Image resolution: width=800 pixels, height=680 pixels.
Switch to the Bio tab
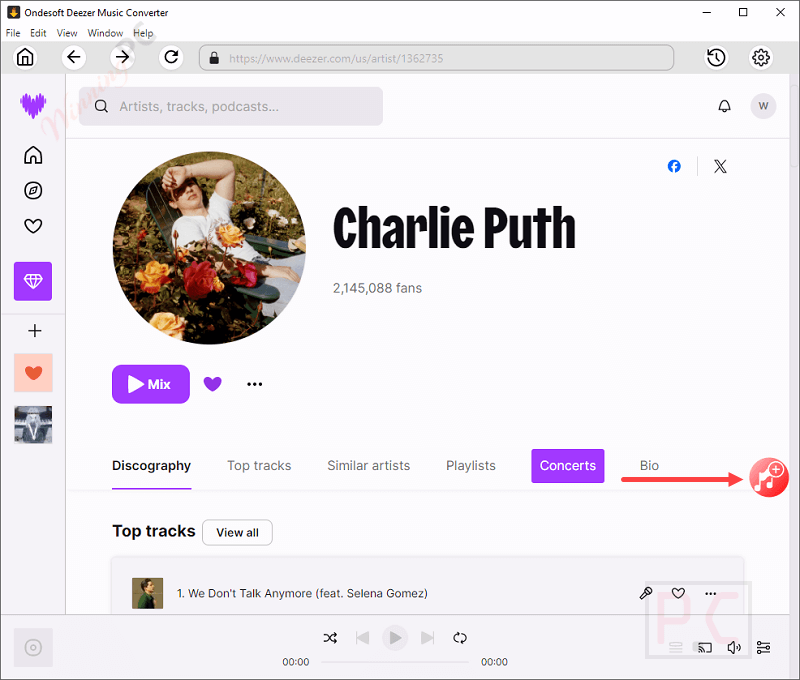coord(649,466)
